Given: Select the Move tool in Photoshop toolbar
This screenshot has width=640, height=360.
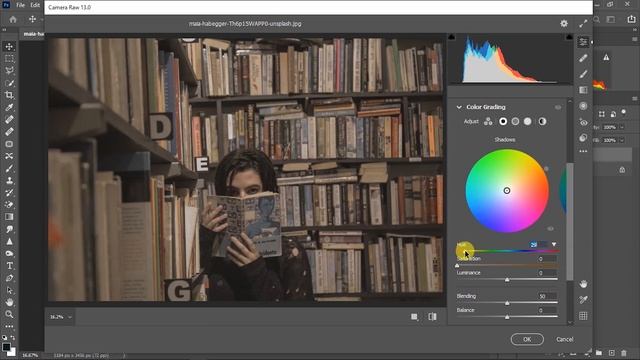Looking at the screenshot, I should [x=9, y=46].
